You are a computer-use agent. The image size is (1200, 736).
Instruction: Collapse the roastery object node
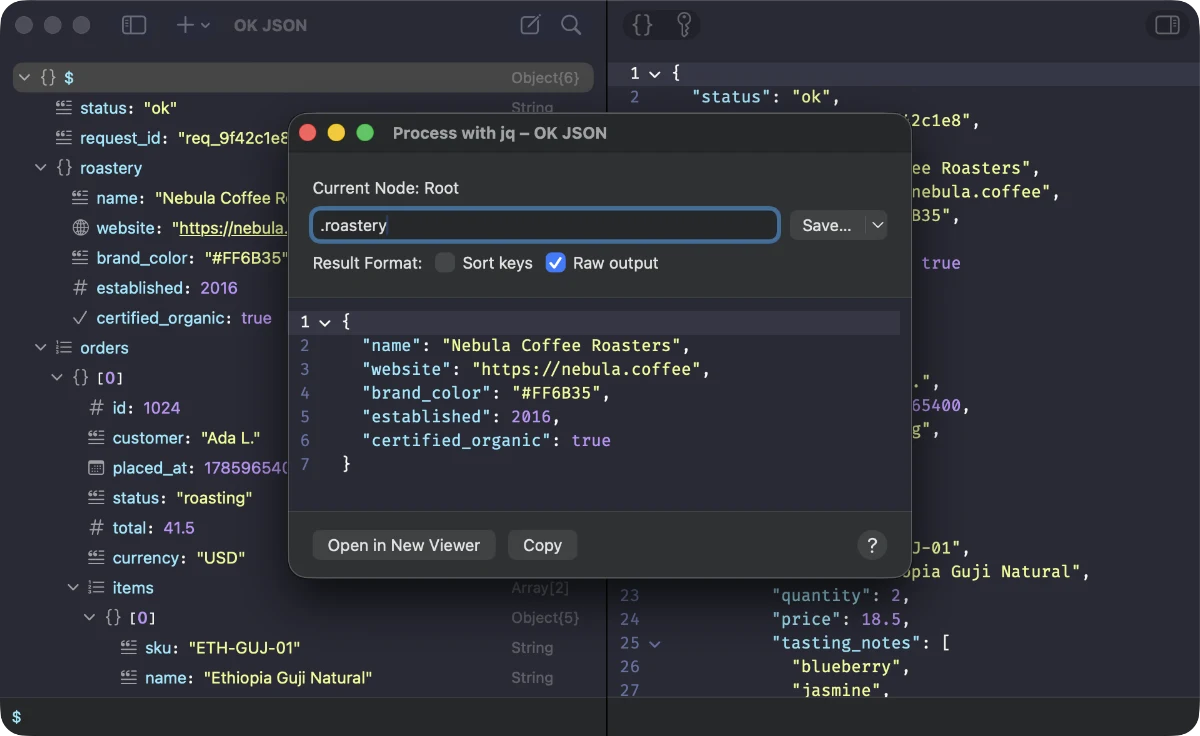tap(40, 168)
